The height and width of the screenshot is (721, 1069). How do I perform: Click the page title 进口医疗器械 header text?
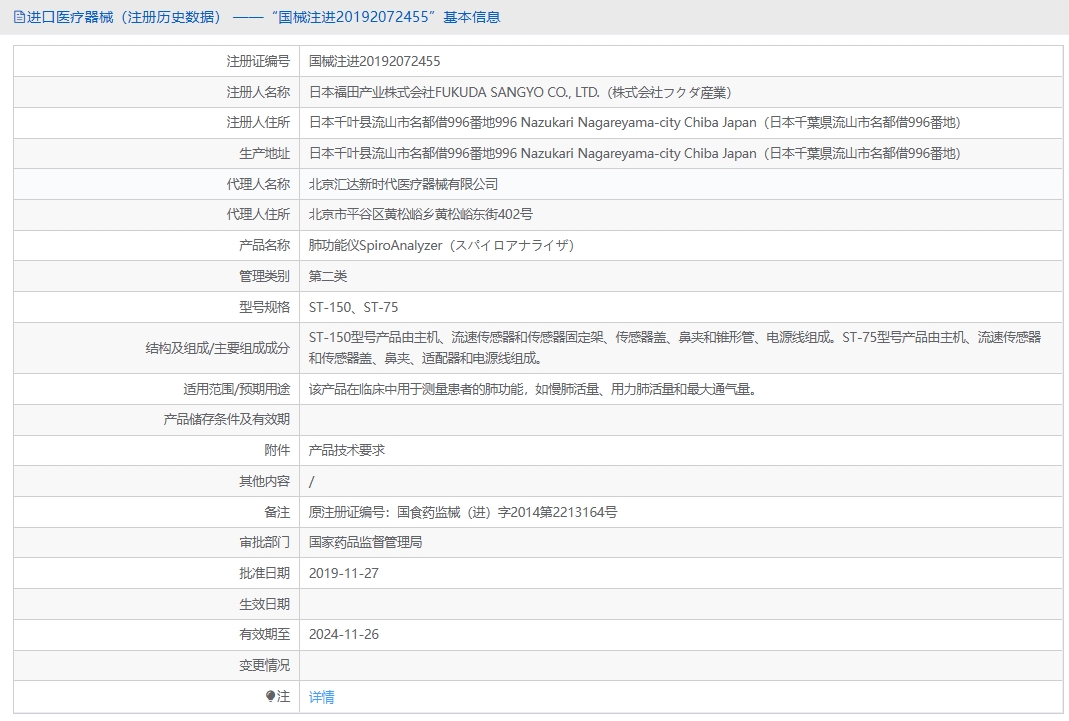(263, 17)
